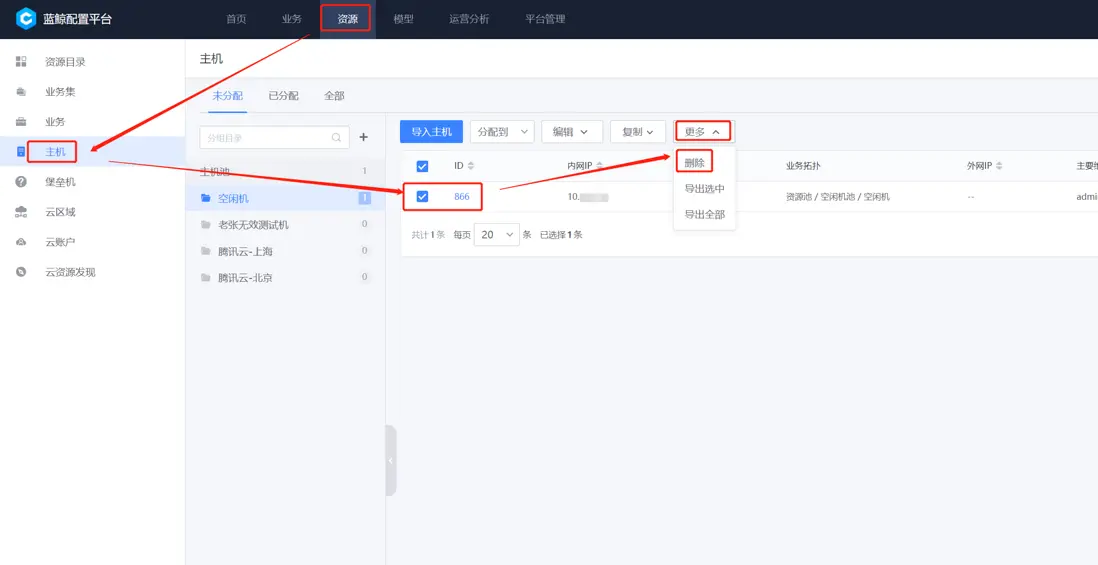
Task: Open 业务 in top navigation
Action: tap(292, 19)
